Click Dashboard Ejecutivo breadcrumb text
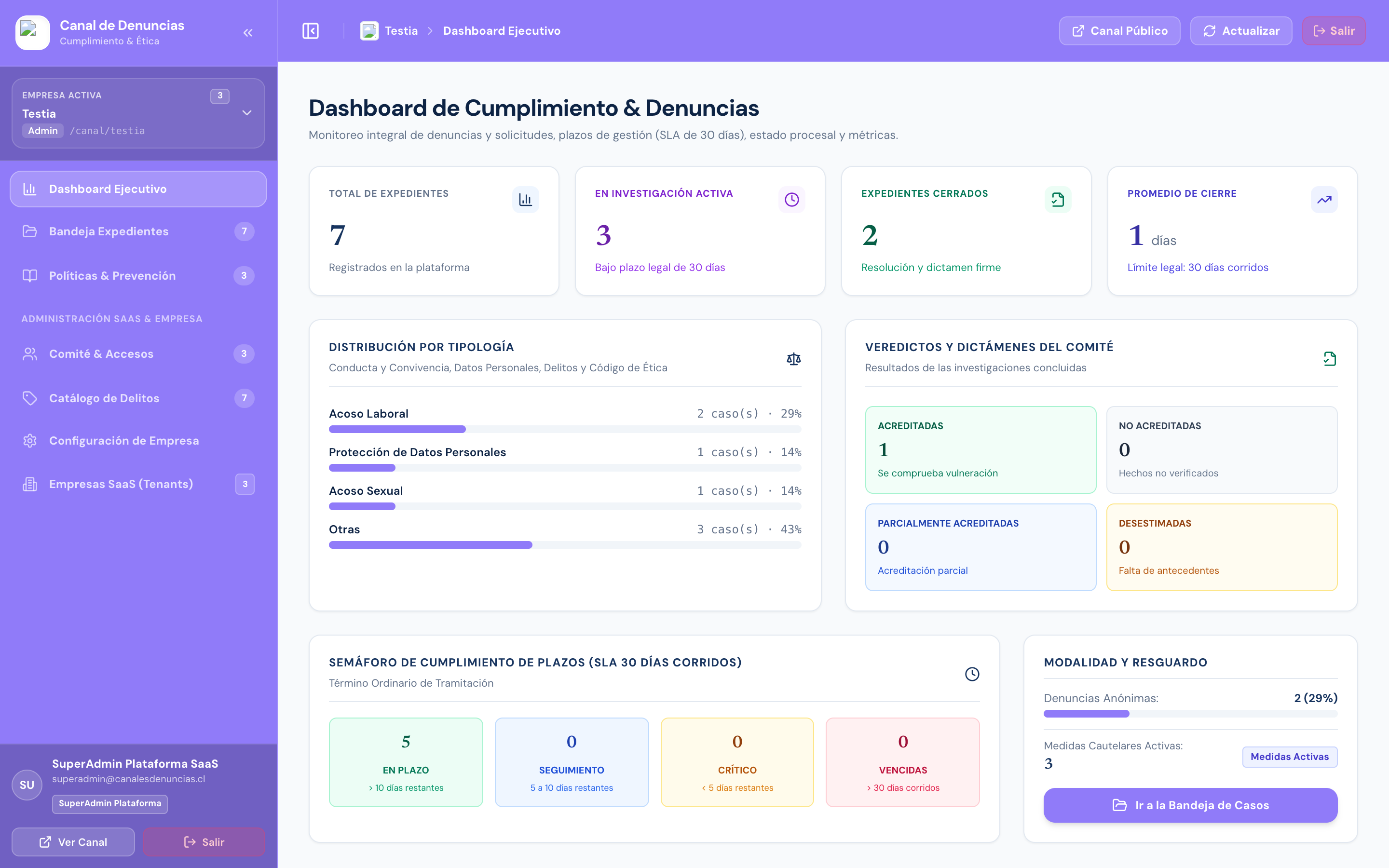 click(x=502, y=31)
